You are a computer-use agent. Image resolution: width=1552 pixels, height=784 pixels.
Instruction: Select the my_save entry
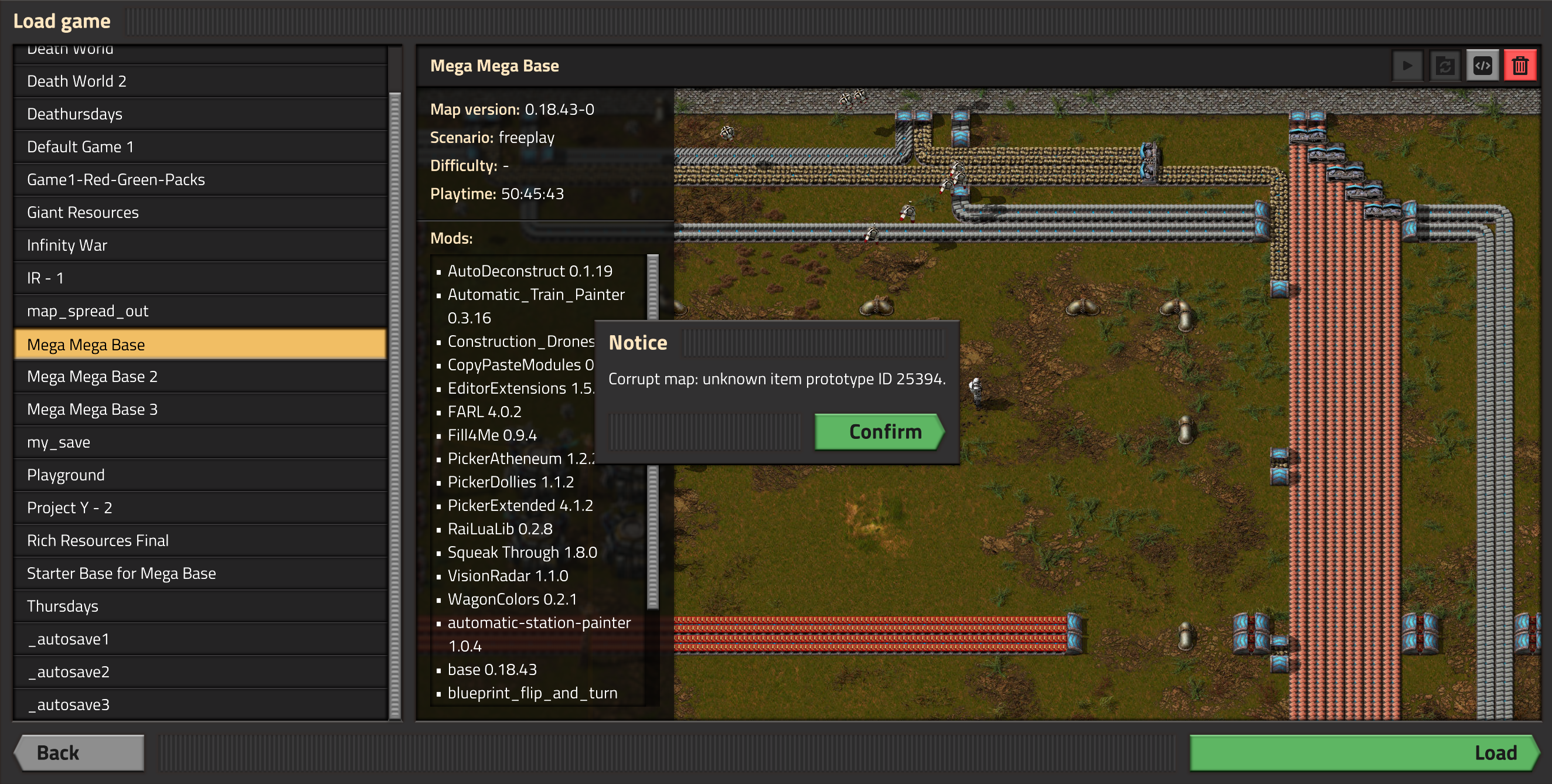pyautogui.click(x=200, y=442)
